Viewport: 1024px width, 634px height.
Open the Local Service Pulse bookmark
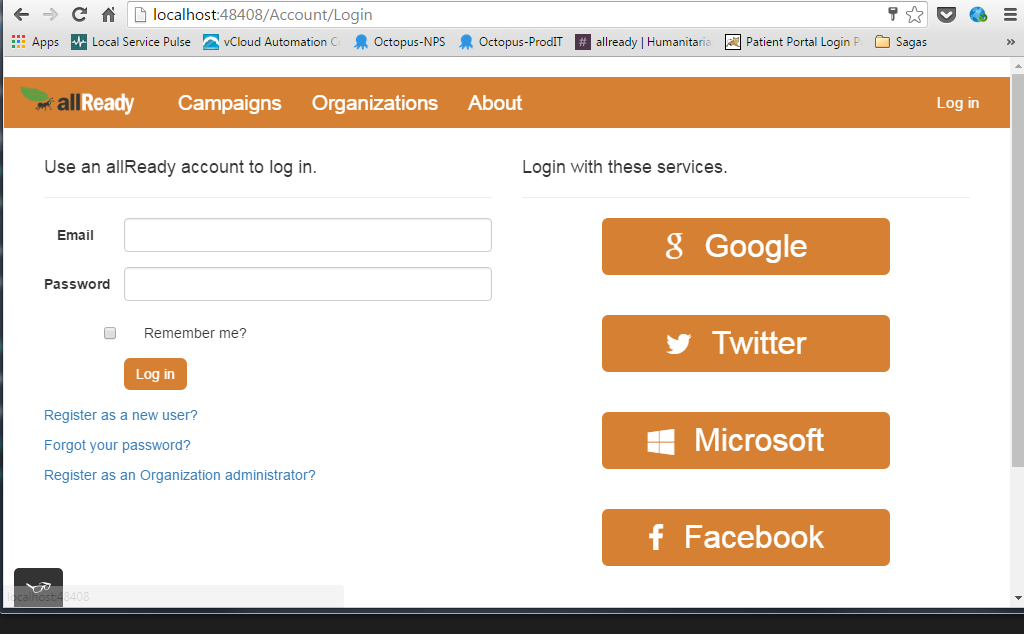pyautogui.click(x=131, y=42)
